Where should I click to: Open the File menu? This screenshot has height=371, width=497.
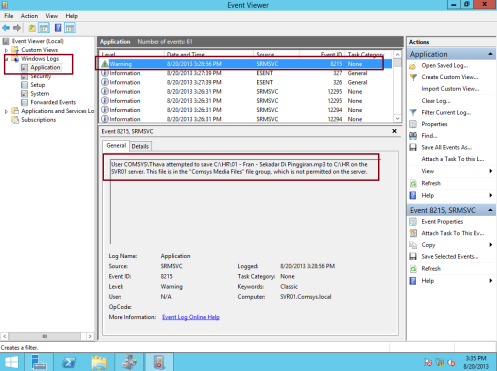click(x=9, y=16)
